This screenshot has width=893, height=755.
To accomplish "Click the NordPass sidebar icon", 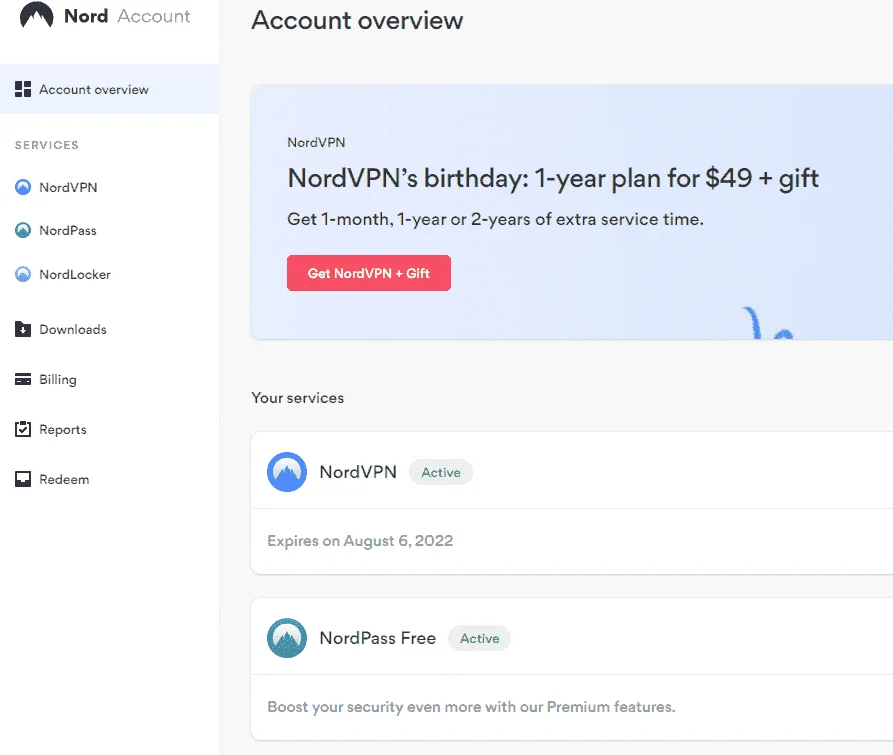I will point(23,230).
